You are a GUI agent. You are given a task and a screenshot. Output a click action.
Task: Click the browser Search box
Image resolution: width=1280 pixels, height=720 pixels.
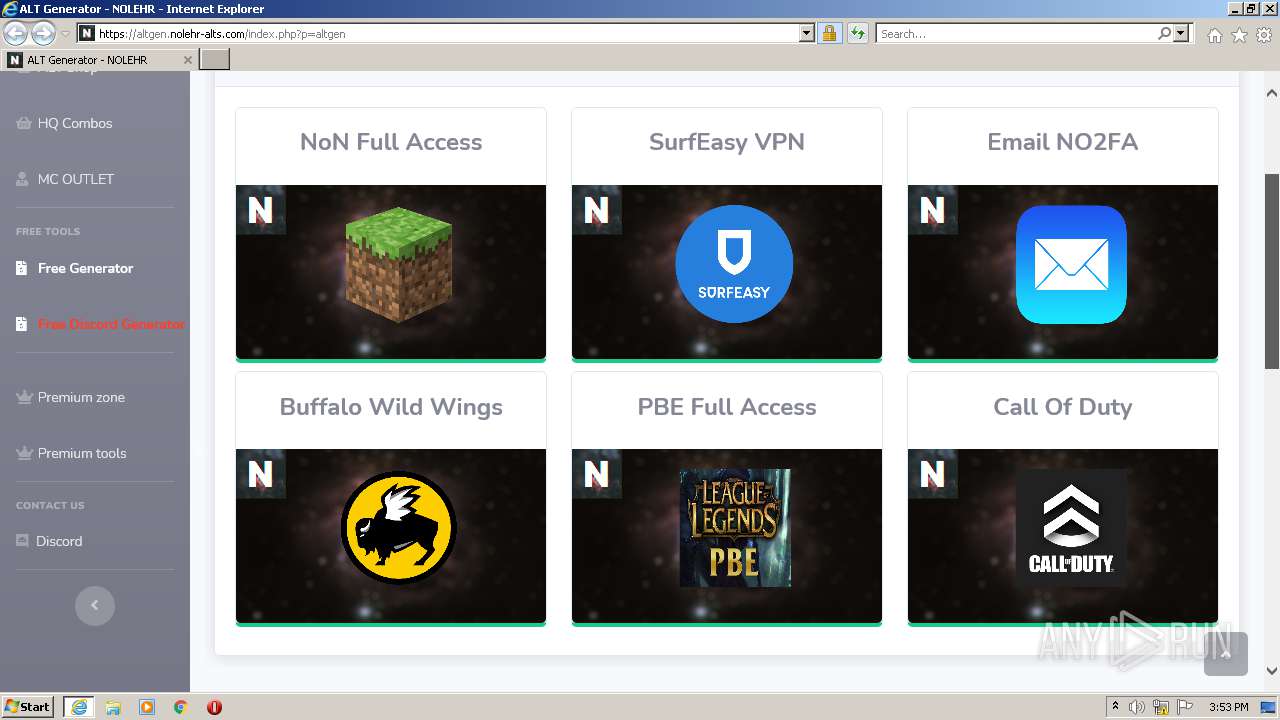pyautogui.click(x=1017, y=33)
